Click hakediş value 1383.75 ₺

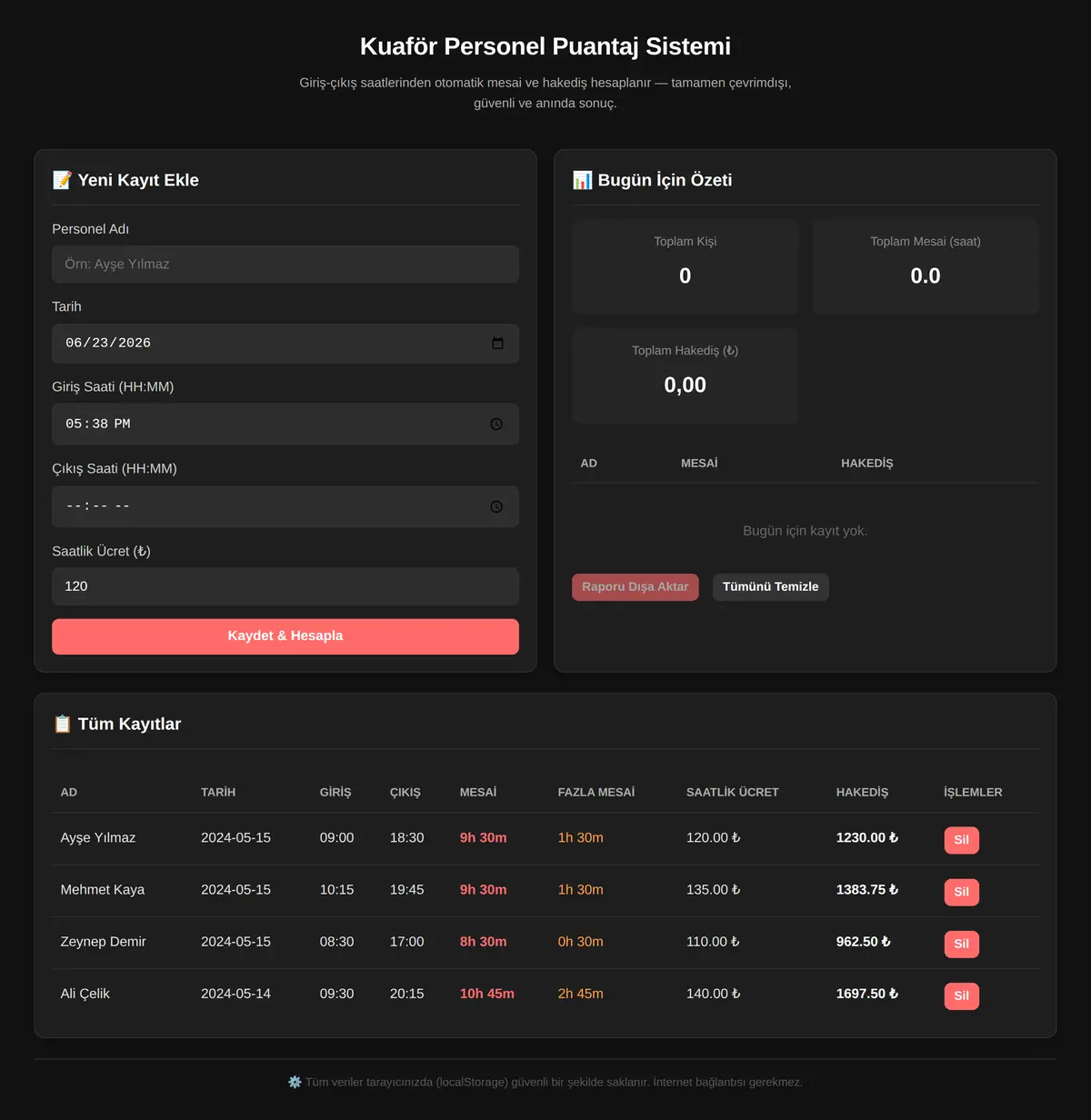(x=867, y=890)
